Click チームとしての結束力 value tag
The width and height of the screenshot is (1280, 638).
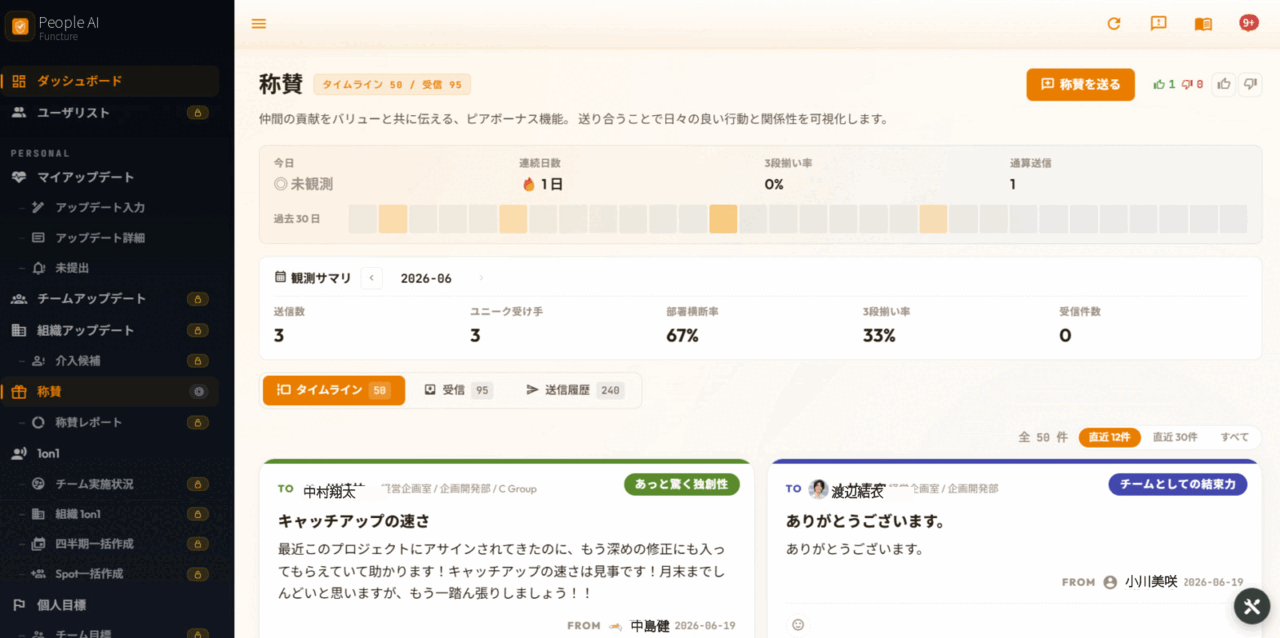pyautogui.click(x=1178, y=484)
